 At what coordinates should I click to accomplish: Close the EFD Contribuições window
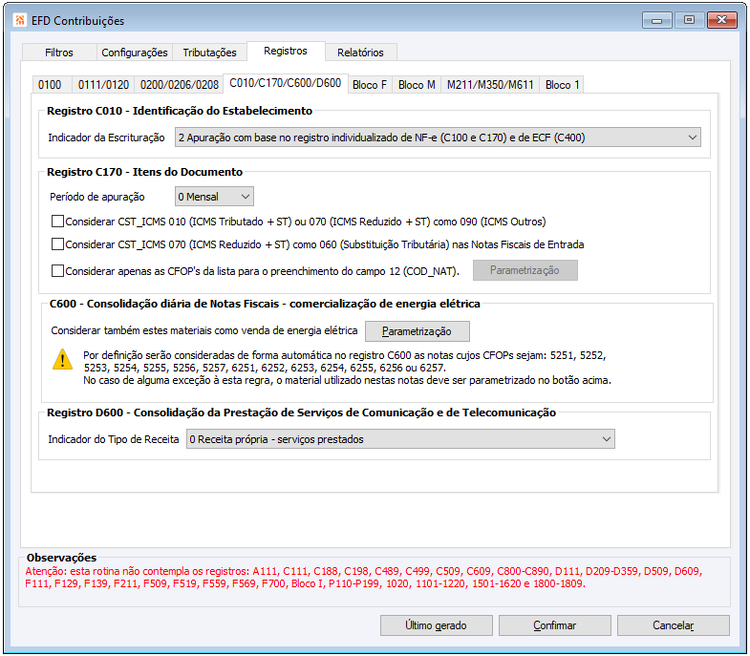tap(722, 21)
